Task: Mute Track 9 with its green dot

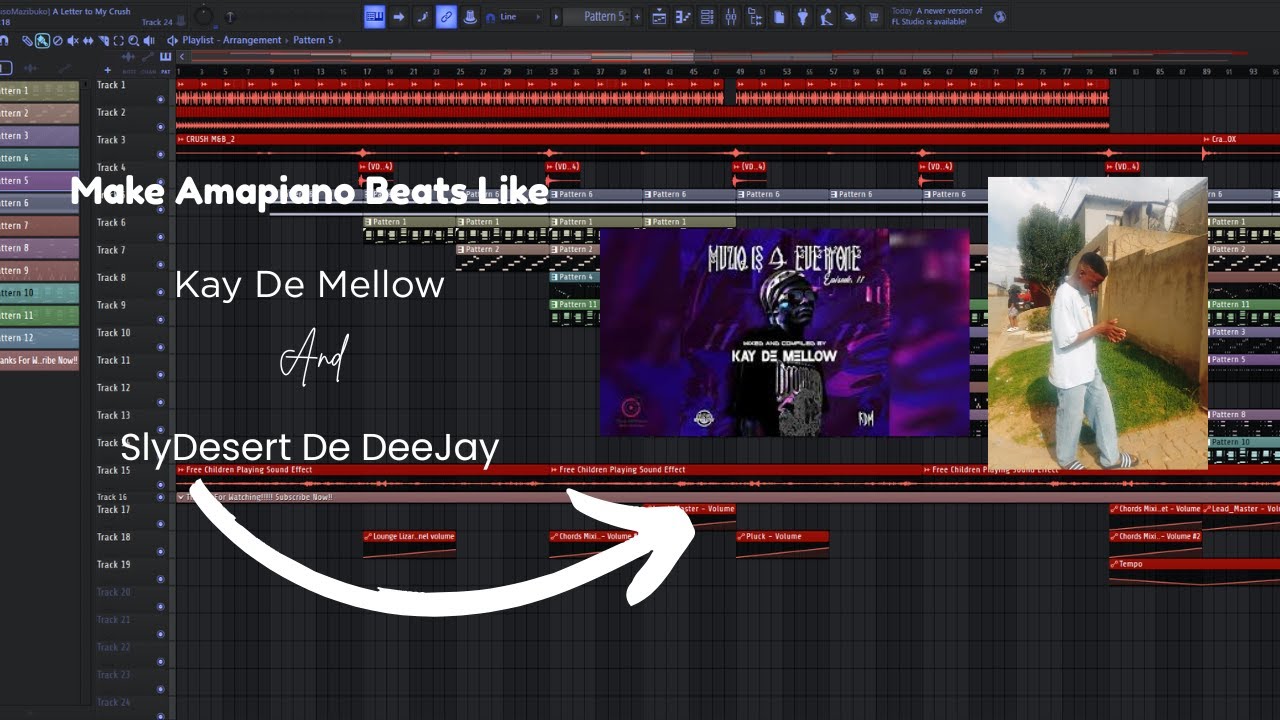Action: click(x=161, y=319)
